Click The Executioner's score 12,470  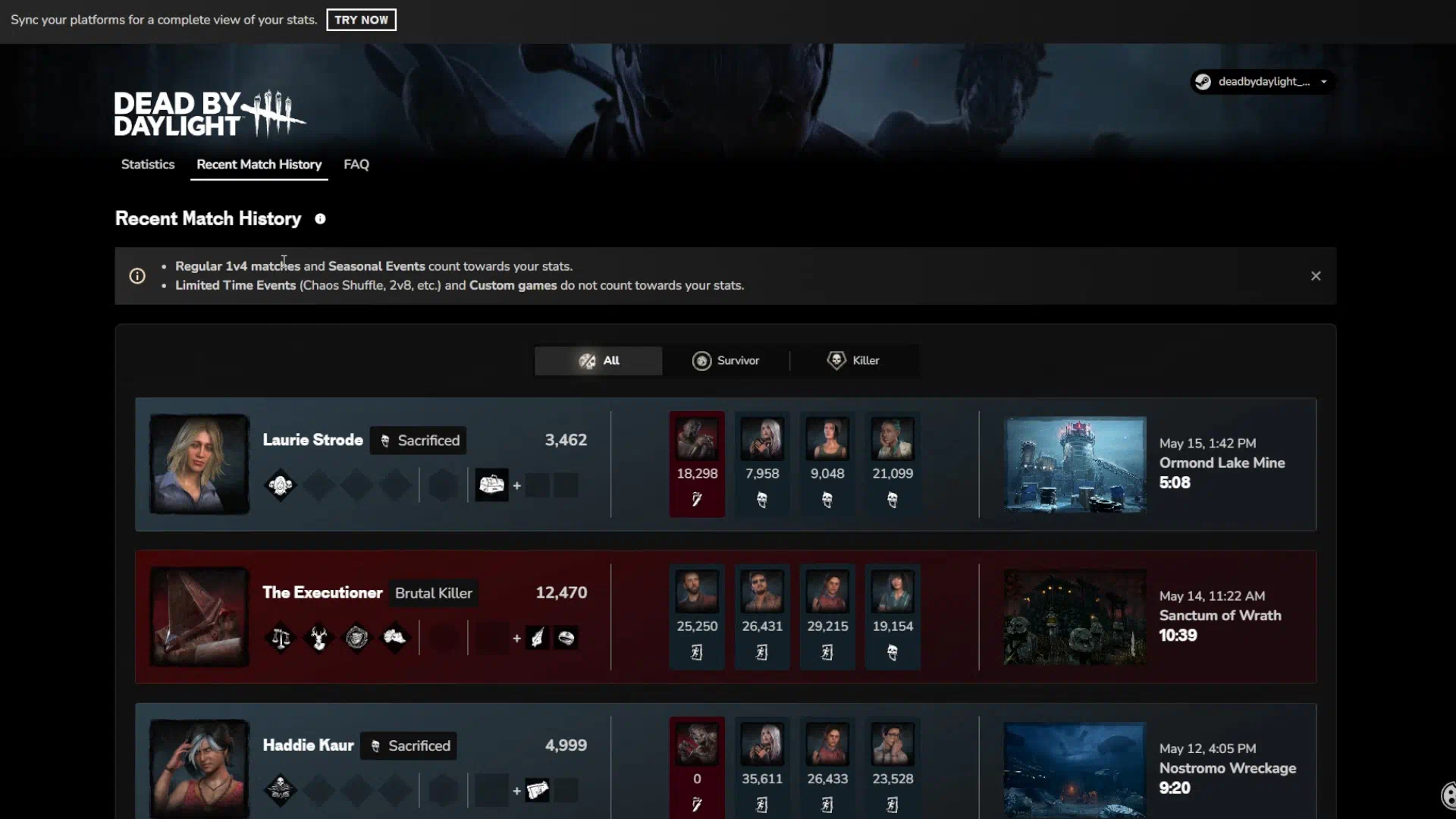(561, 593)
